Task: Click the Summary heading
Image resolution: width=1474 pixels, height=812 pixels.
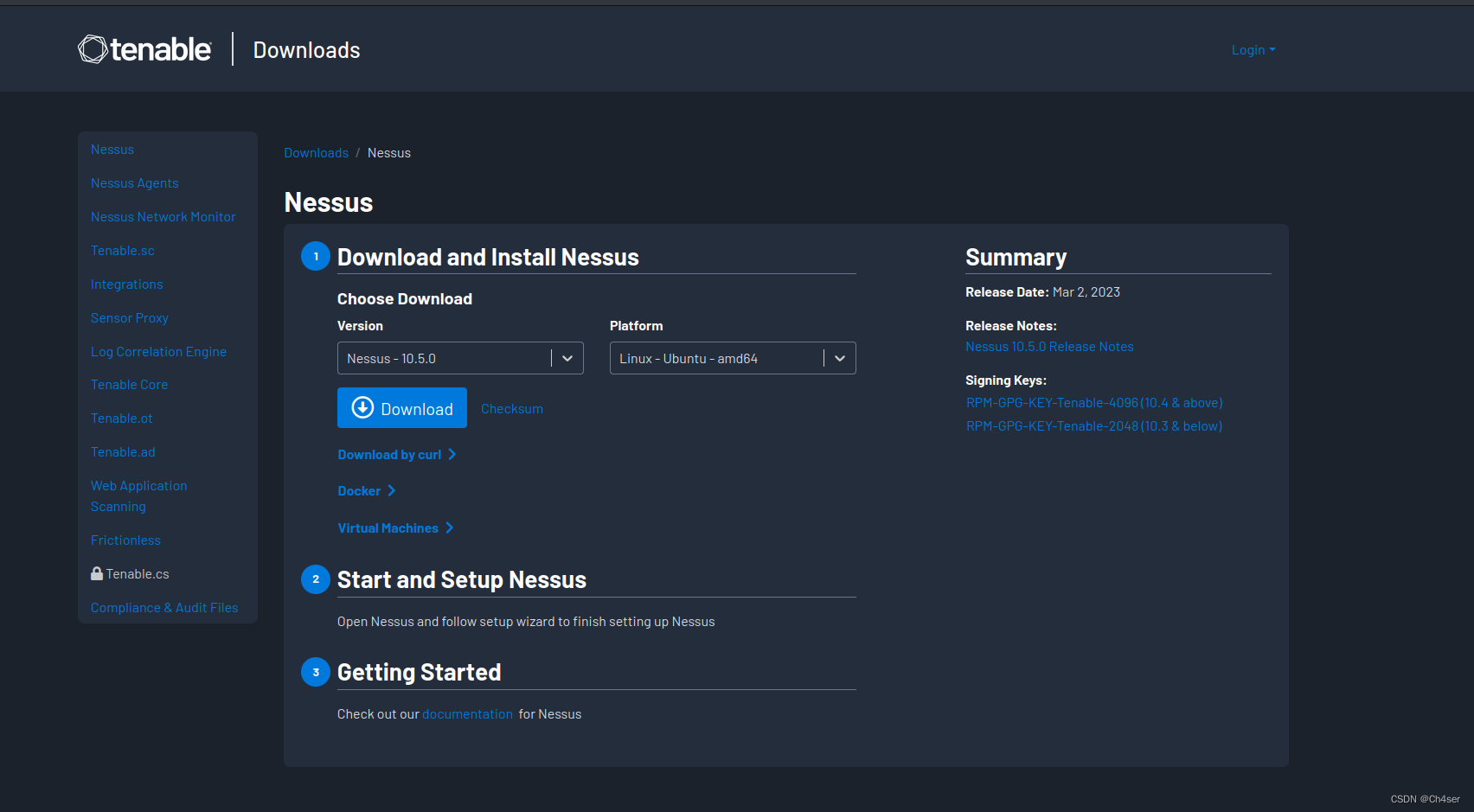Action: coord(1016,257)
